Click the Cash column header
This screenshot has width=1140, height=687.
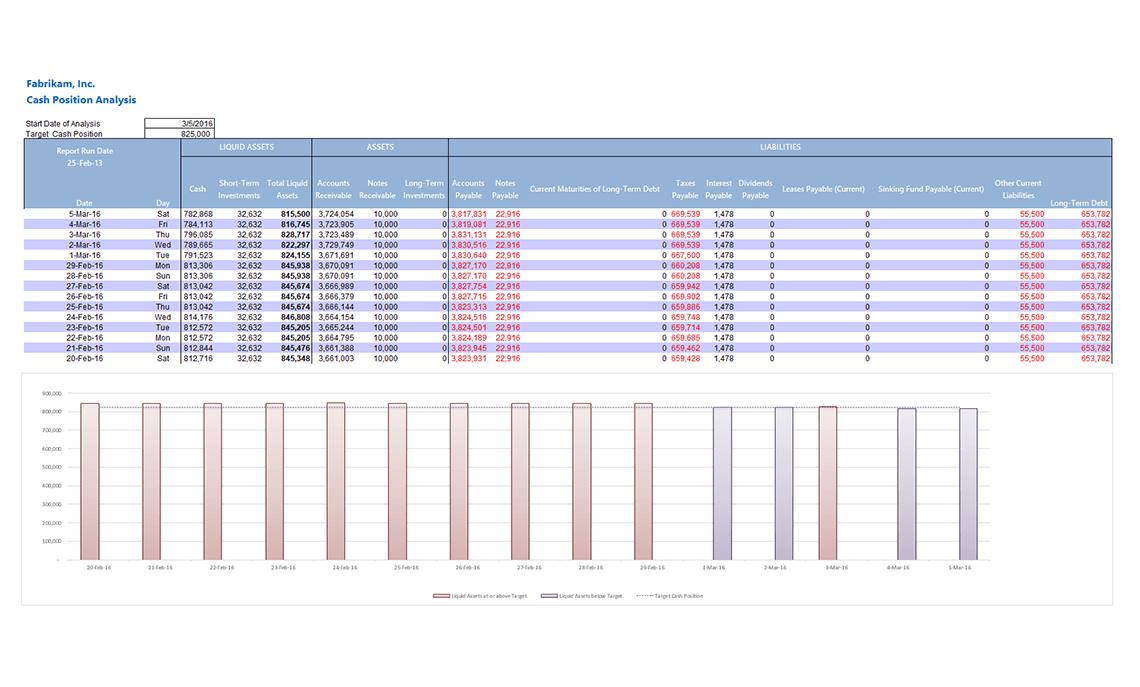pos(197,189)
